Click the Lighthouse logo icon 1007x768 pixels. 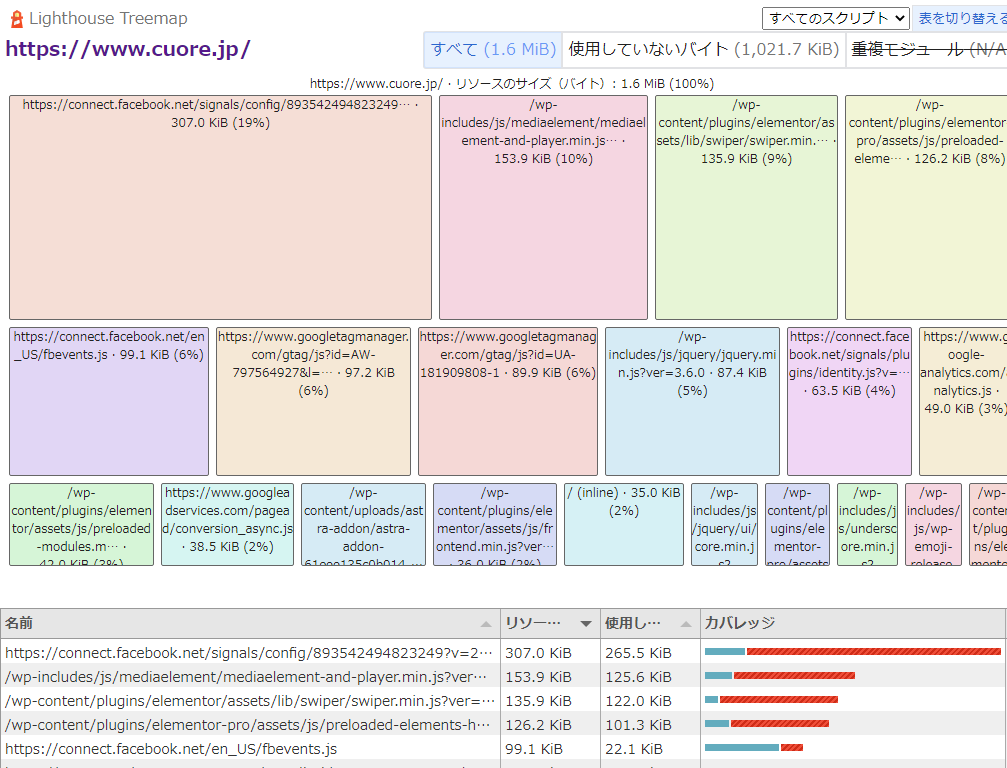(x=16, y=18)
